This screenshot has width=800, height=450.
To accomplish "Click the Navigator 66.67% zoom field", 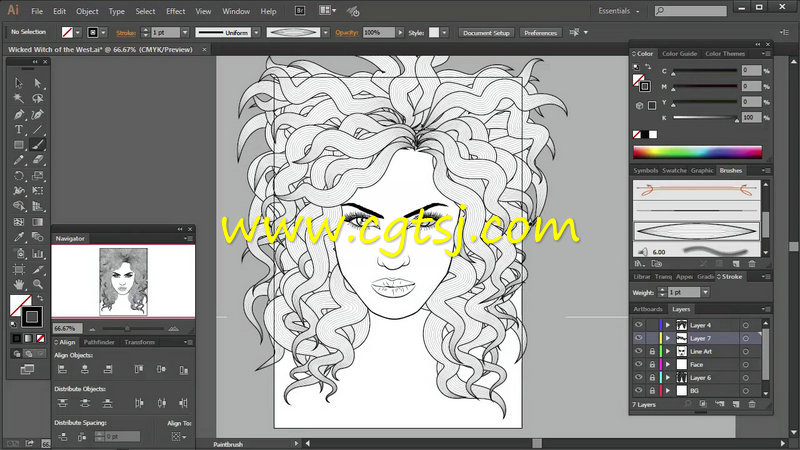I will (x=67, y=328).
